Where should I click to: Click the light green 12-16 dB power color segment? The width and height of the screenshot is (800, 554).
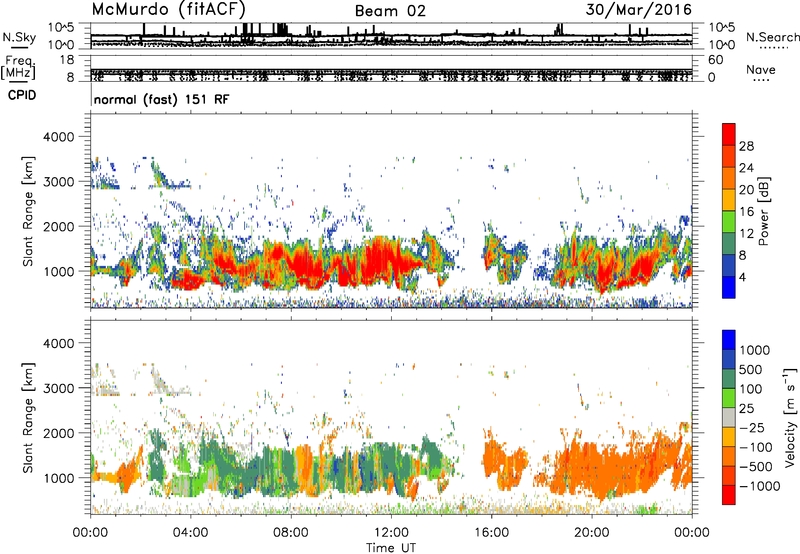coord(729,222)
